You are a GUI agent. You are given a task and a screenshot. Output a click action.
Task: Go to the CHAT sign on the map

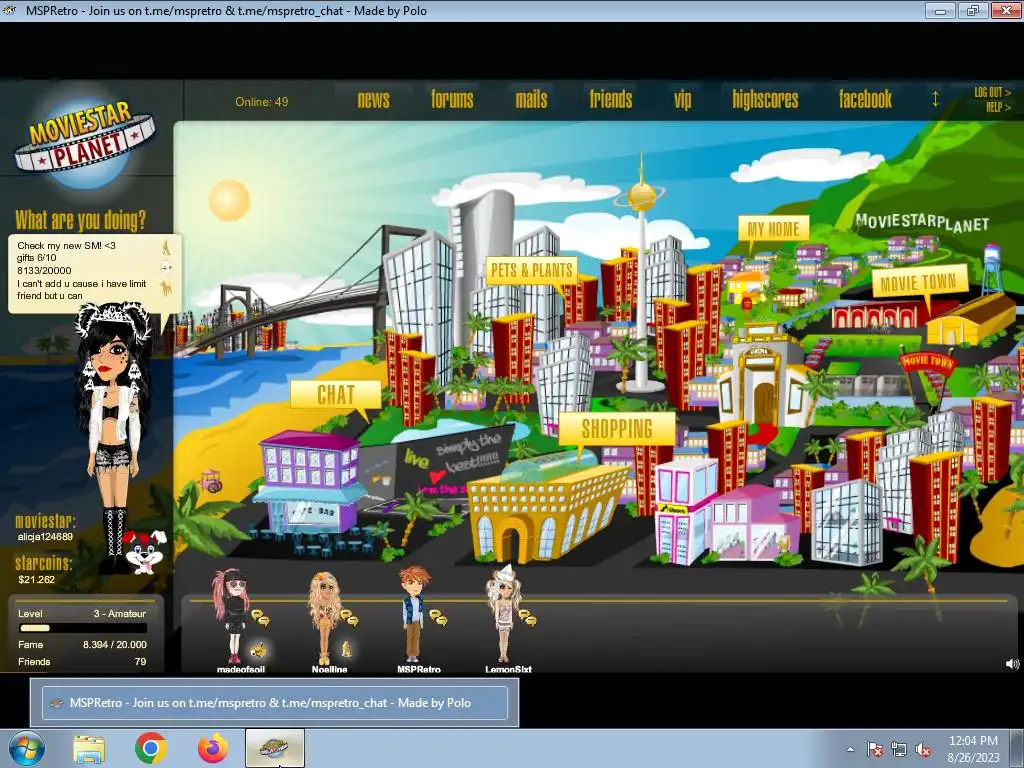click(336, 394)
